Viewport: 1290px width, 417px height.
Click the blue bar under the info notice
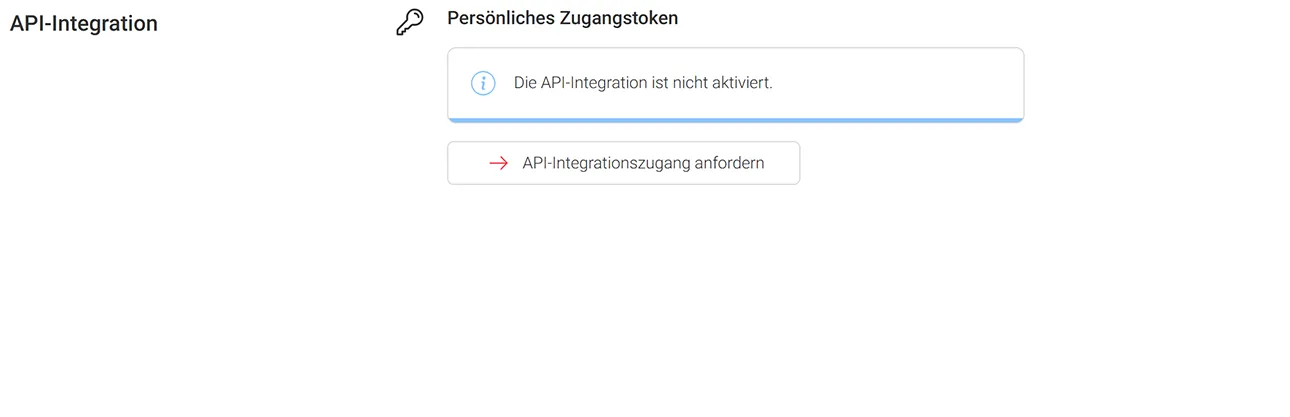735,120
